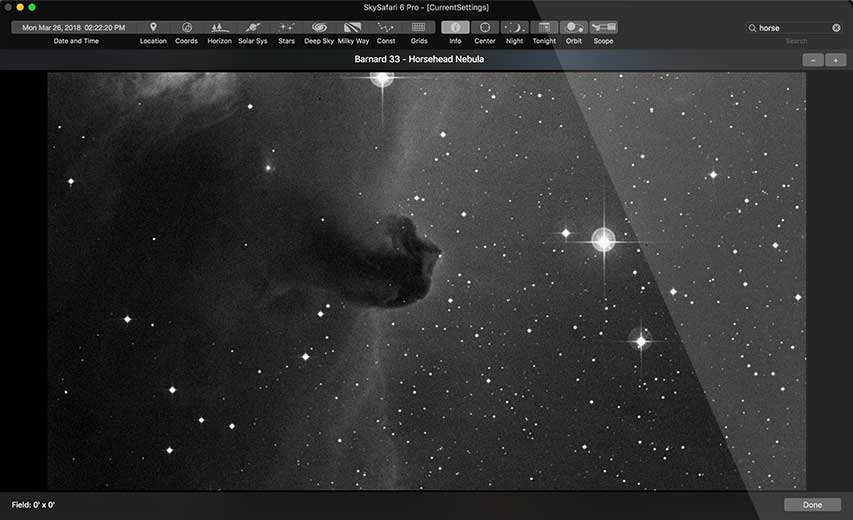853x520 pixels.
Task: Click the Info toolbar icon
Action: (455, 27)
